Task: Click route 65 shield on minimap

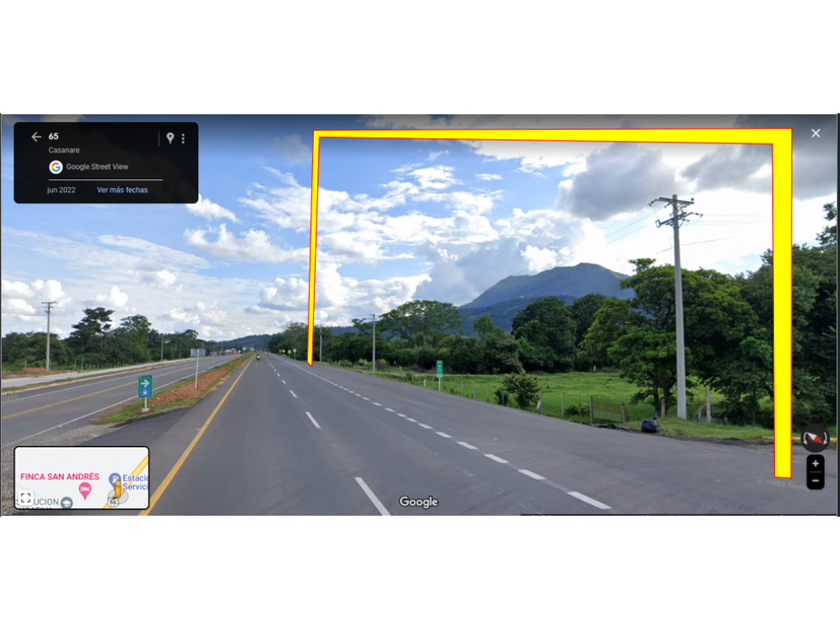Action: (113, 502)
